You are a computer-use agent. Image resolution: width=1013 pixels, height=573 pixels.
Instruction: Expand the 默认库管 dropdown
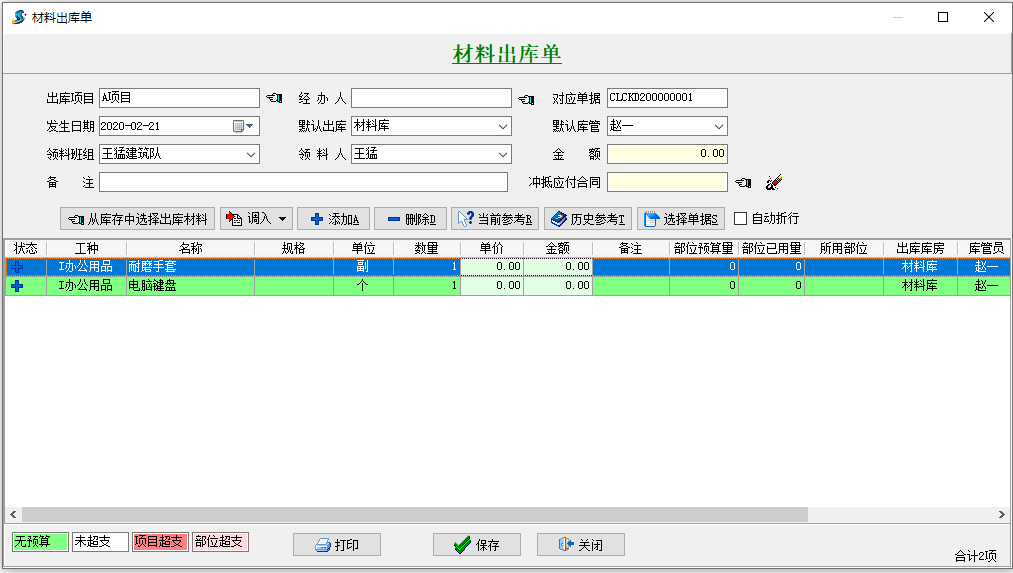click(718, 126)
